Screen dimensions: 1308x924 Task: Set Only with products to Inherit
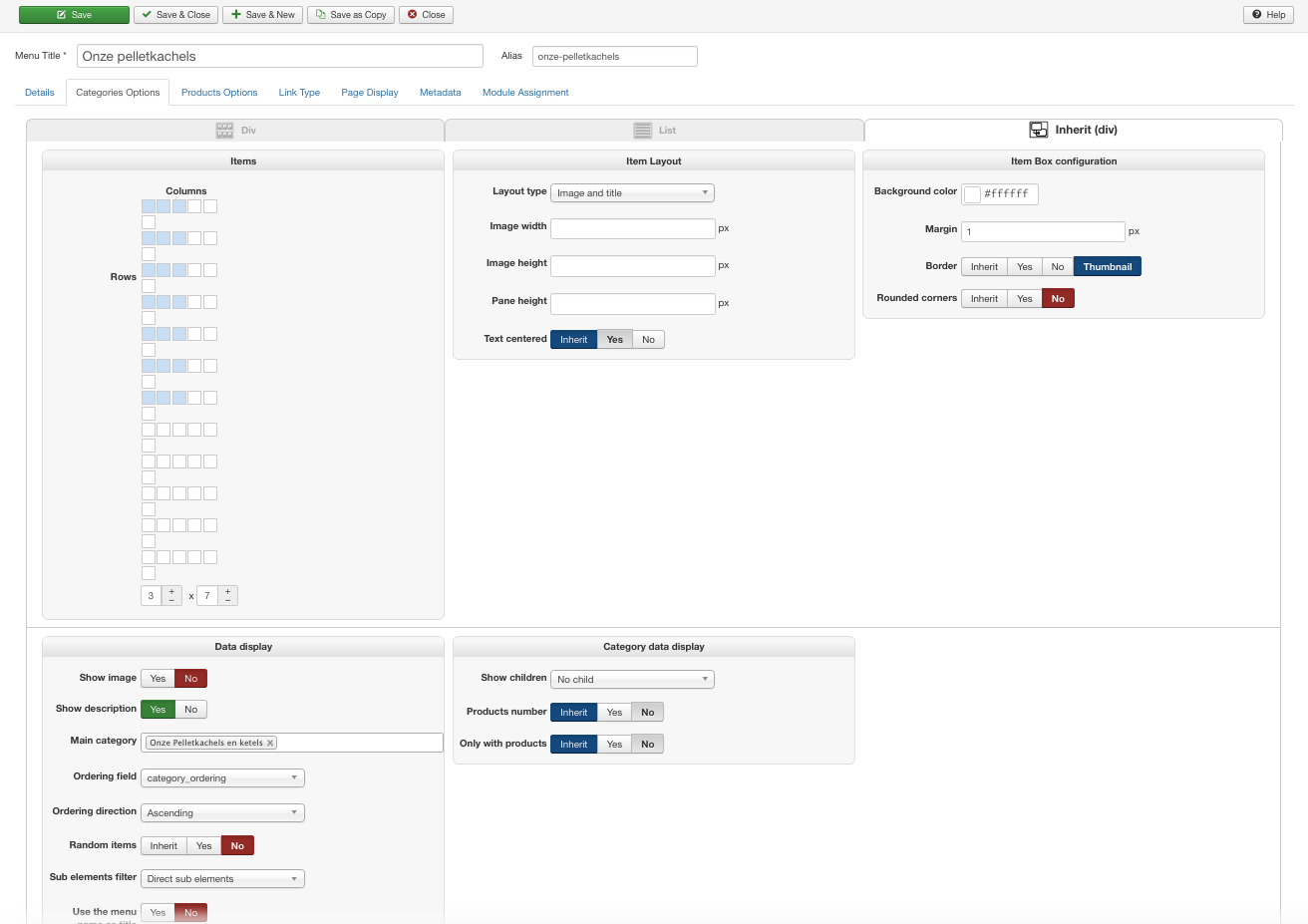(x=573, y=745)
